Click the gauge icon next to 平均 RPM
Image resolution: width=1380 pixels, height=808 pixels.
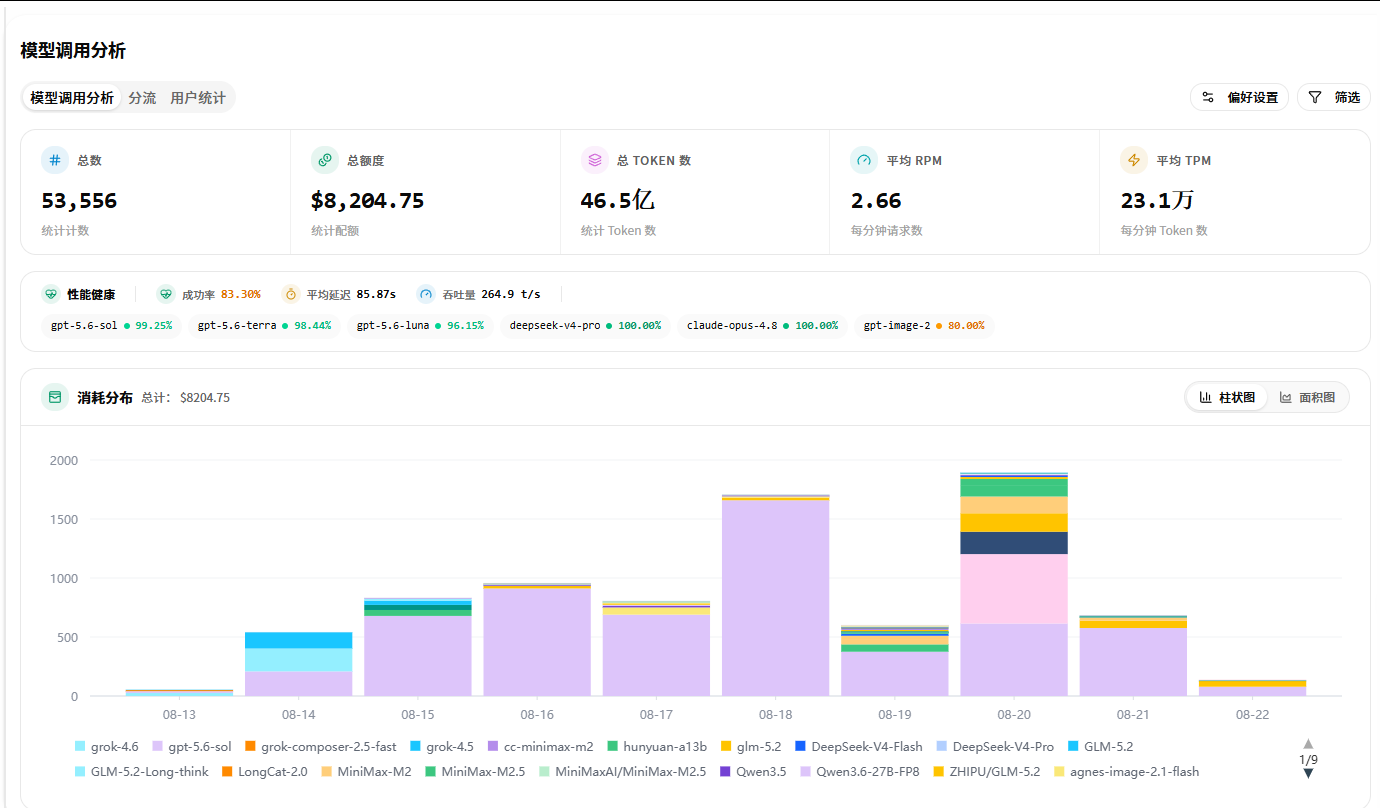(x=864, y=160)
